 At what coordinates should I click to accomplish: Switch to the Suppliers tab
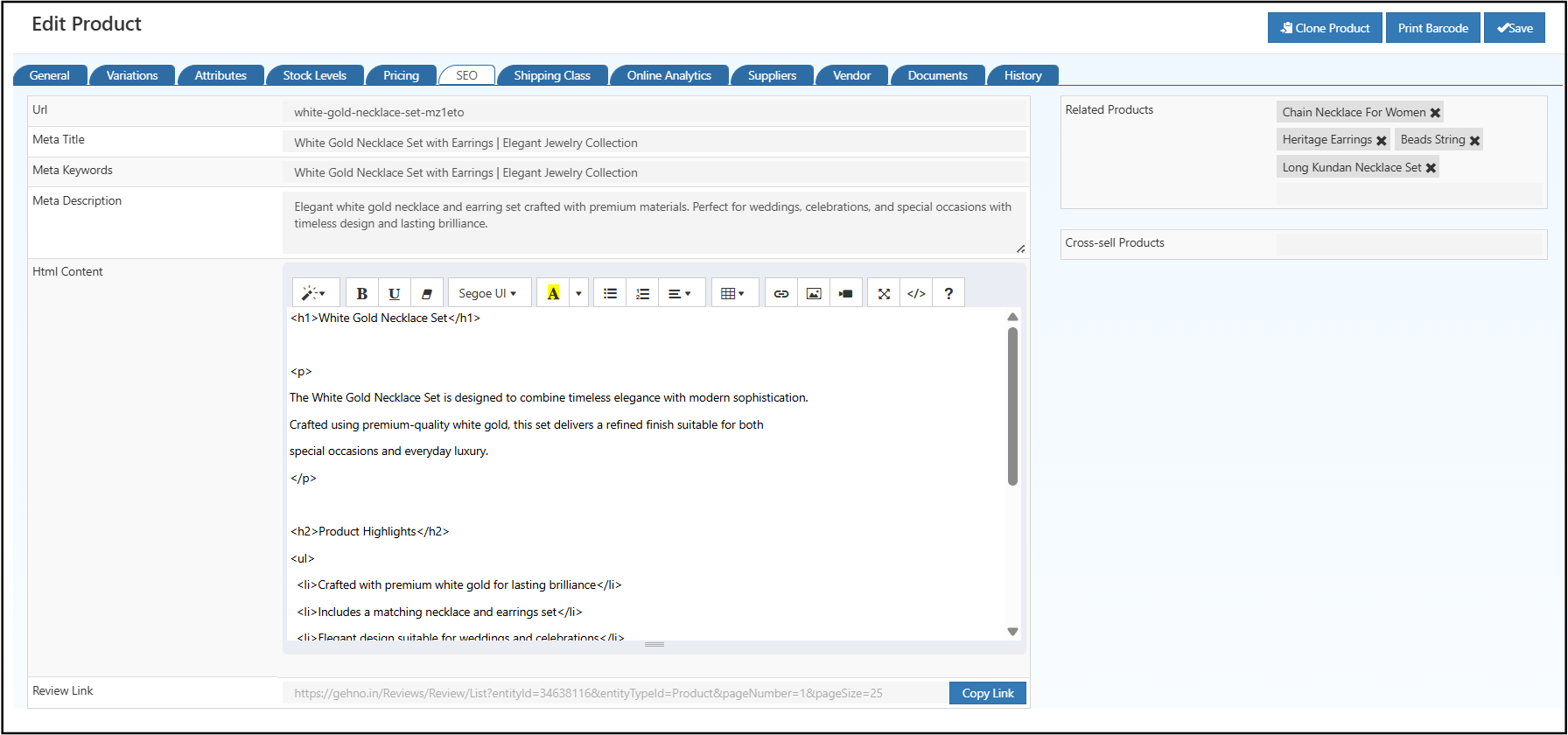[x=773, y=75]
